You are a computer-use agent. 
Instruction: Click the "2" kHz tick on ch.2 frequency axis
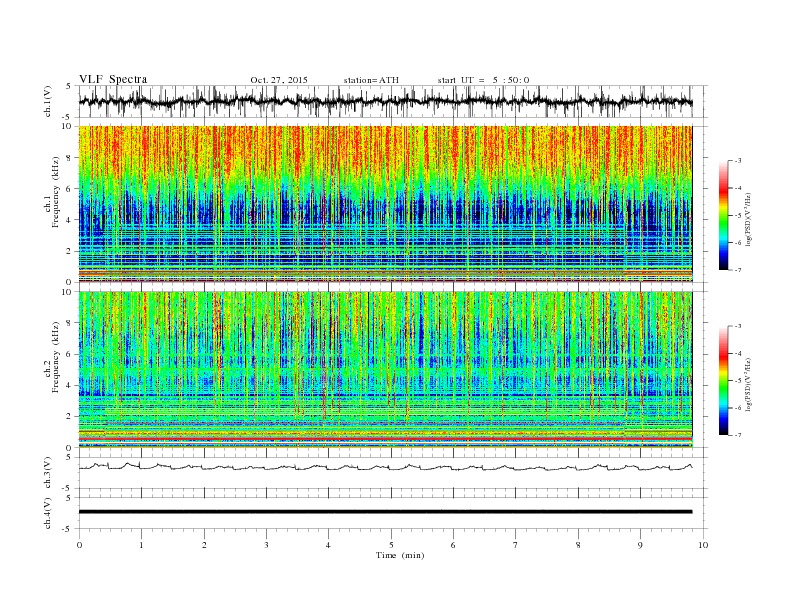(x=70, y=416)
